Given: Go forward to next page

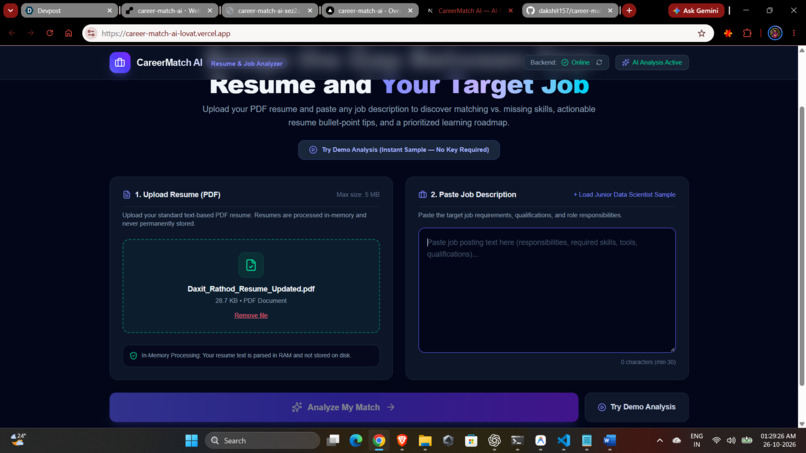Looking at the screenshot, I should click(x=31, y=33).
